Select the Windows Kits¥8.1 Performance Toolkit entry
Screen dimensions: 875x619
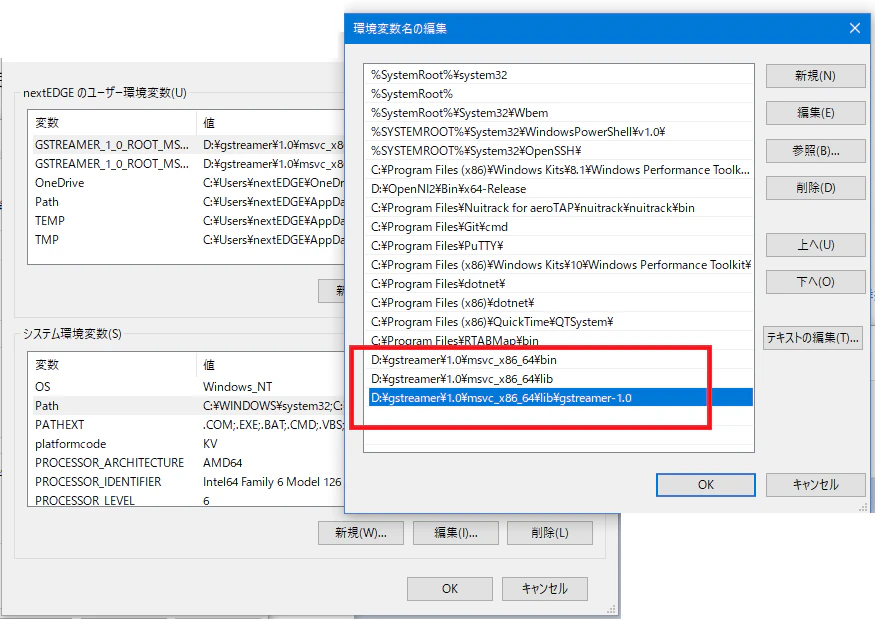coord(558,170)
